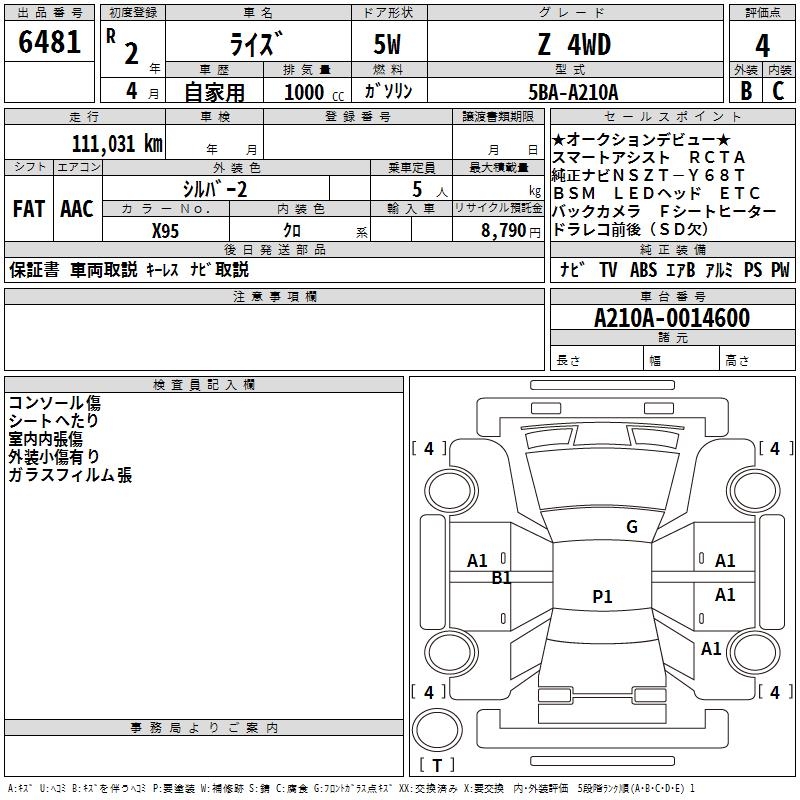This screenshot has height=800, width=800.
Task: Click air conditioner value AAC
Action: click(77, 209)
